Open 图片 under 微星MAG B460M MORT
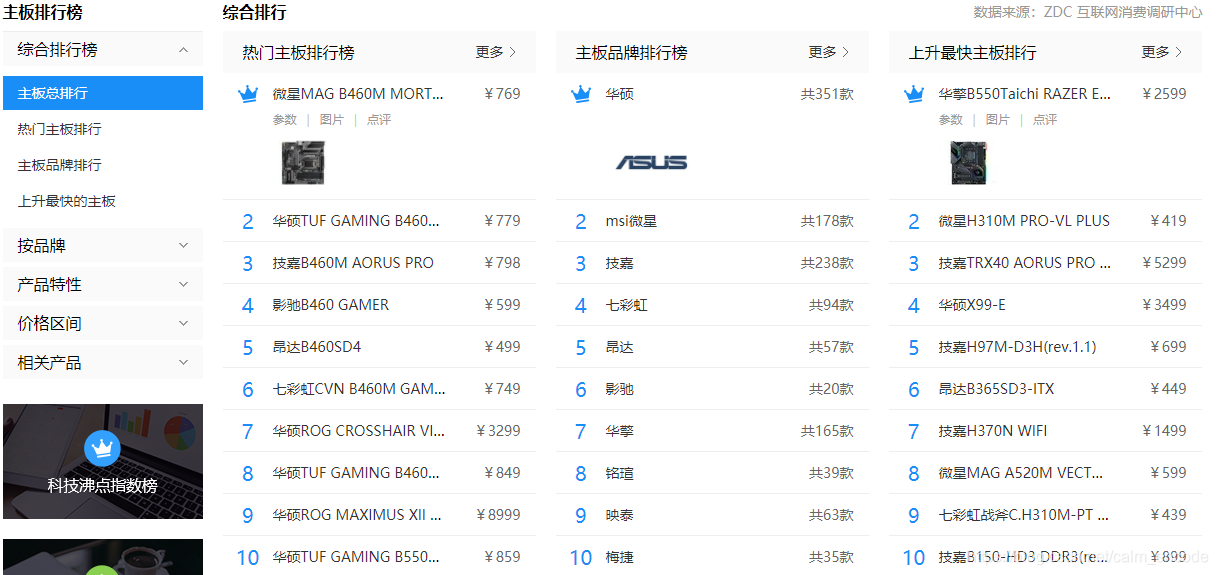Image resolution: width=1218 pixels, height=575 pixels. click(332, 120)
